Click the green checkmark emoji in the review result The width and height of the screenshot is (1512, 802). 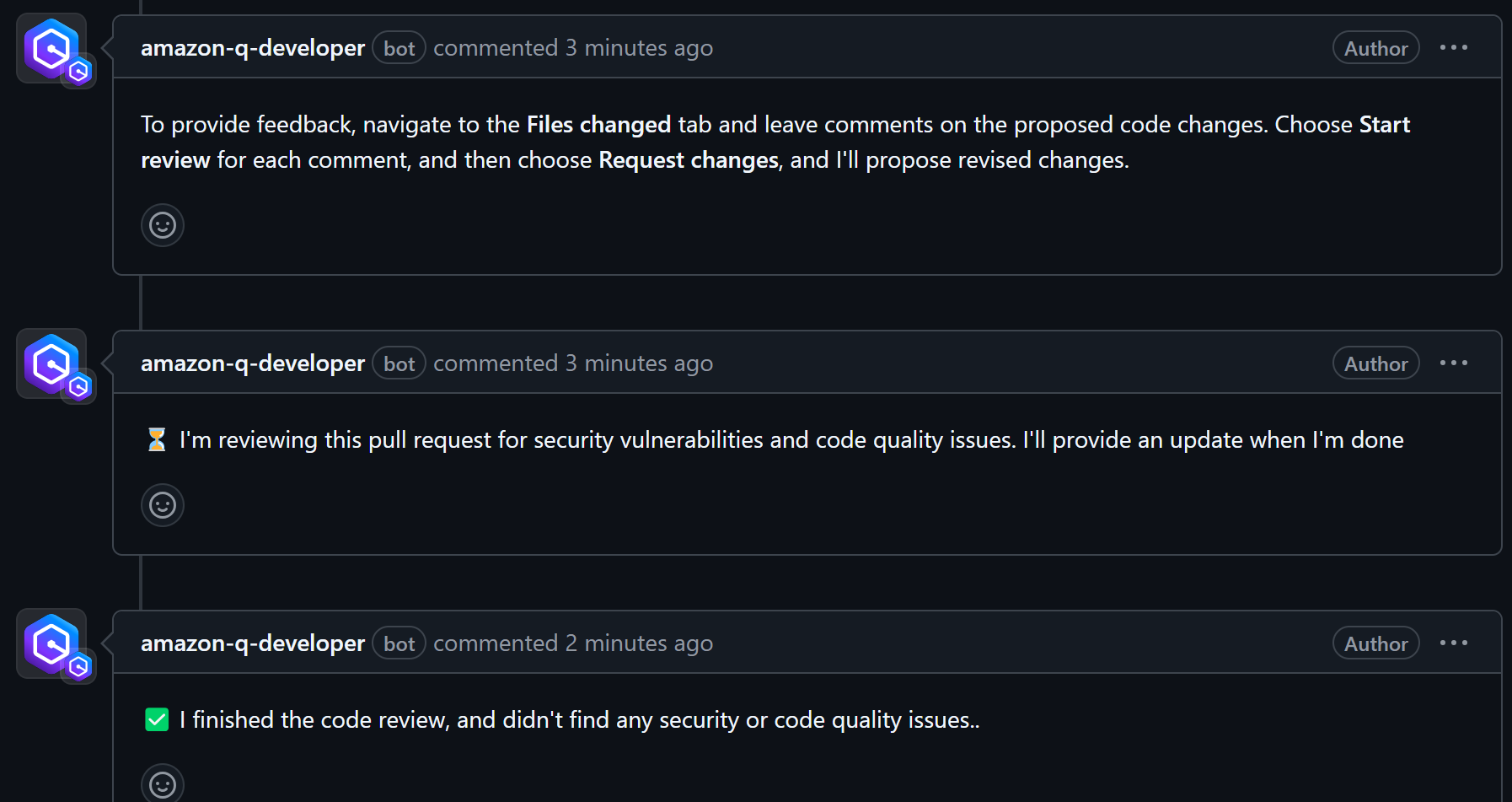156,720
